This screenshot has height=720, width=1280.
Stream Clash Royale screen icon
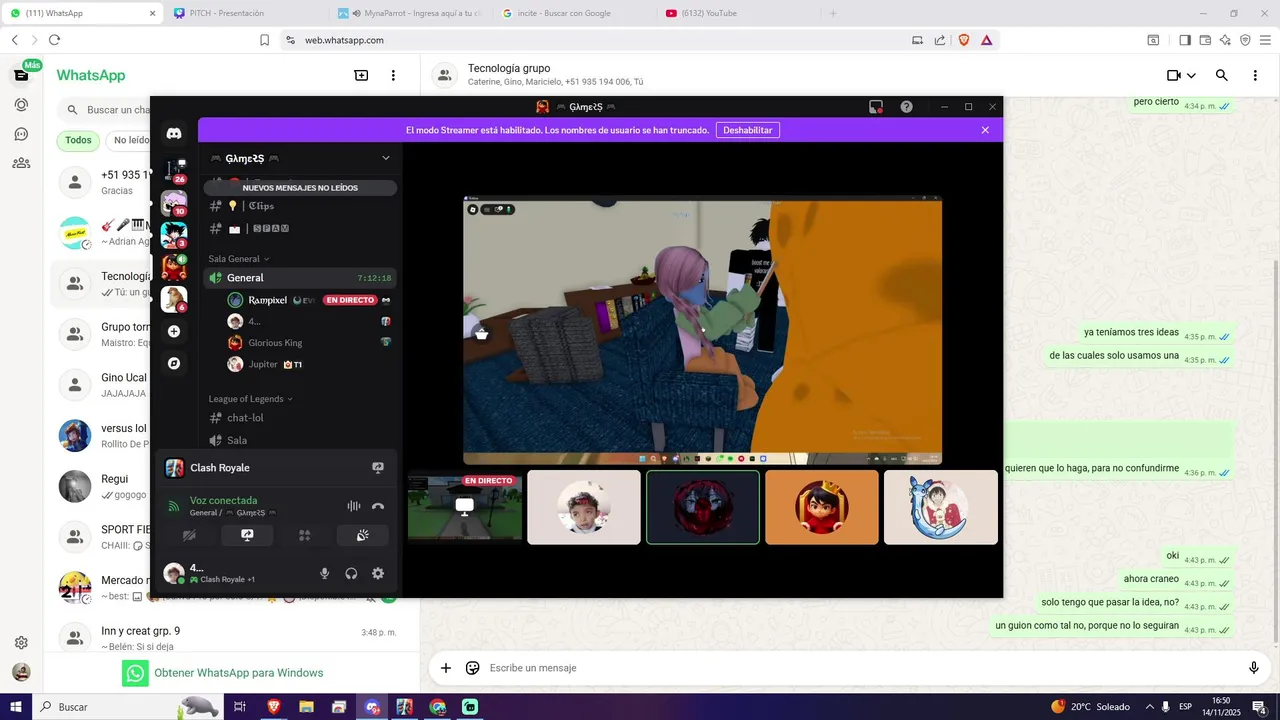point(378,467)
